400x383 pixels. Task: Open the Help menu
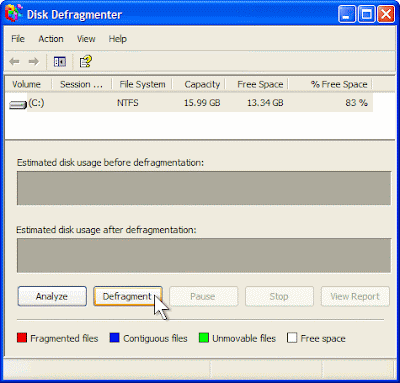click(x=117, y=39)
